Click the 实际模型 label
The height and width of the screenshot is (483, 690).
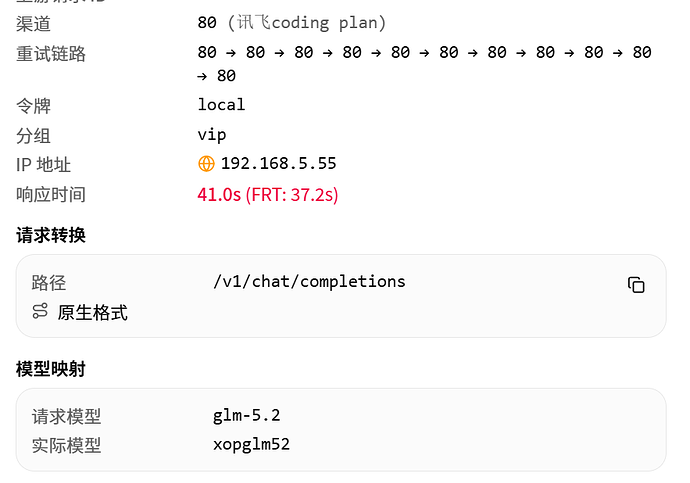pyautogui.click(x=66, y=445)
